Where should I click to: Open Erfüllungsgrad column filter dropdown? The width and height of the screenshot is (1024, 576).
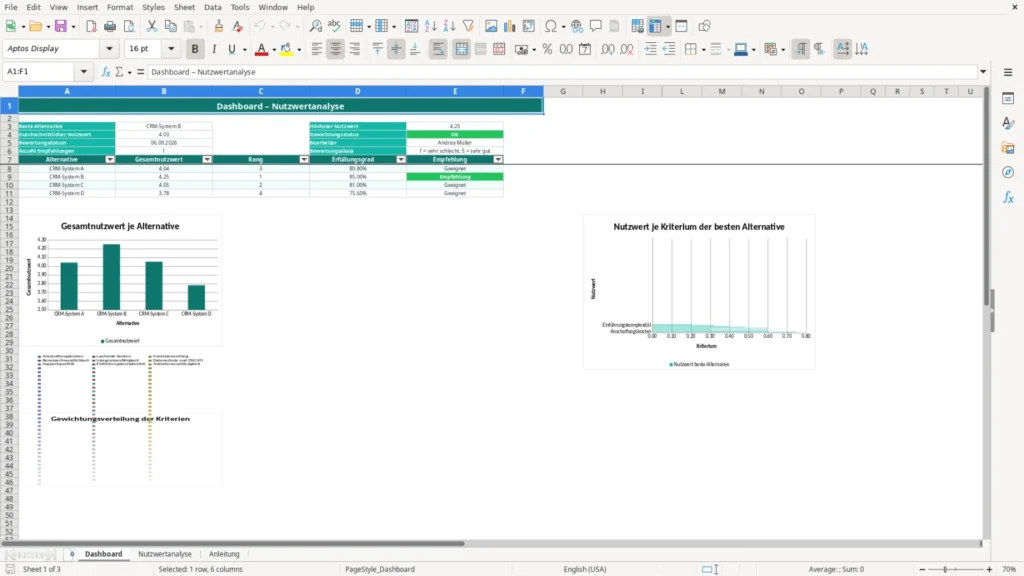pyautogui.click(x=401, y=159)
